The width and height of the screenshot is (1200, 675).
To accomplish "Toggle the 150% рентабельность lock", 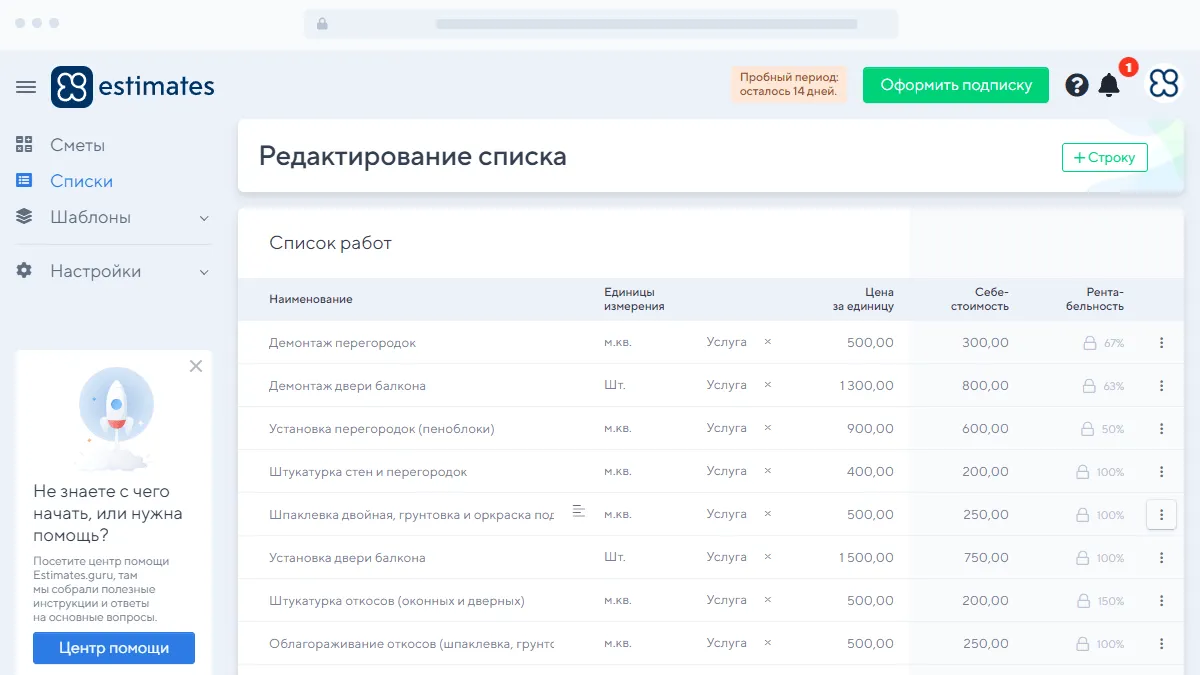I will point(1084,601).
